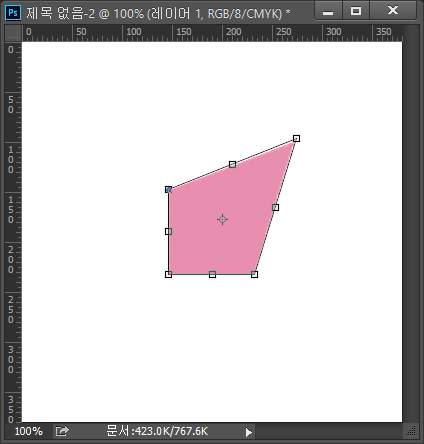Maximize the document window
The height and width of the screenshot is (444, 424).
coord(356,11)
